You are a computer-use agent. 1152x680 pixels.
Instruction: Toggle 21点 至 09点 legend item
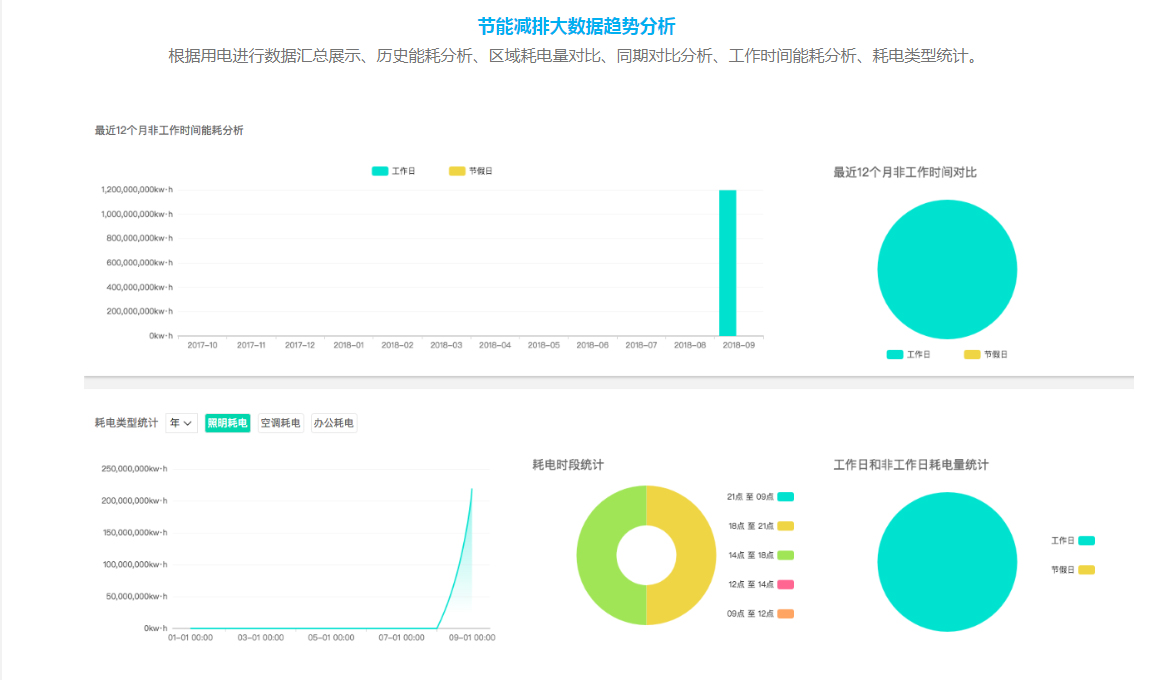coord(760,497)
